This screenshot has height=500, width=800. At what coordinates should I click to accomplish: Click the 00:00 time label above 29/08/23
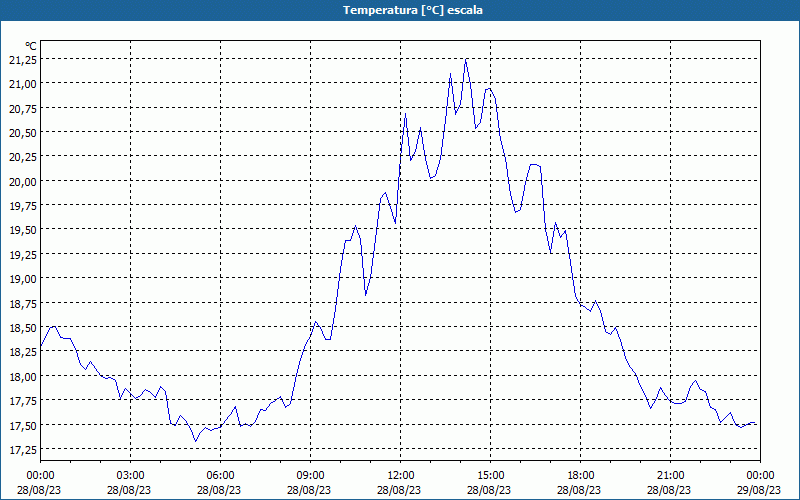[760, 476]
